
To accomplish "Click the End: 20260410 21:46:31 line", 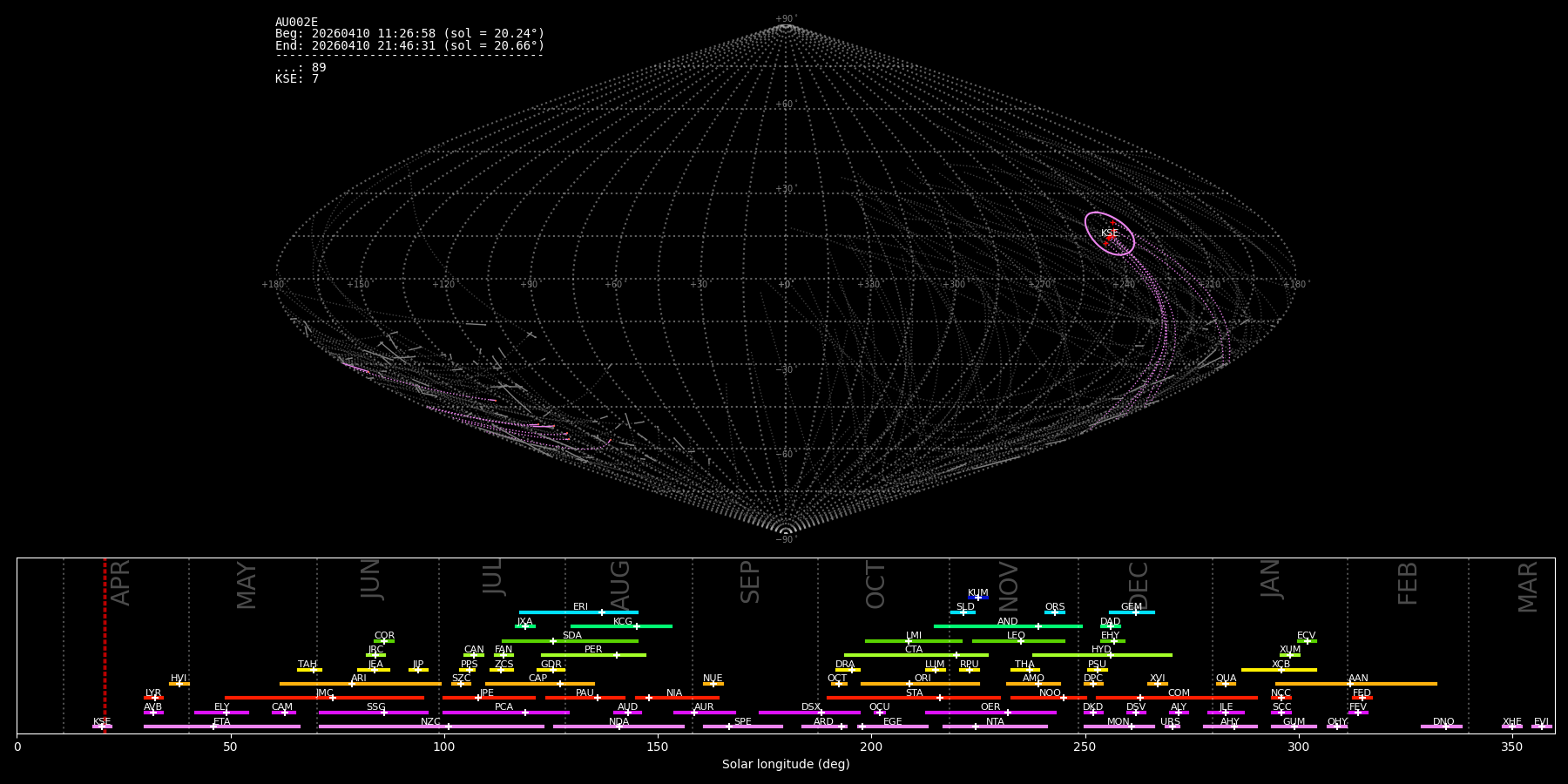I will coord(409,45).
